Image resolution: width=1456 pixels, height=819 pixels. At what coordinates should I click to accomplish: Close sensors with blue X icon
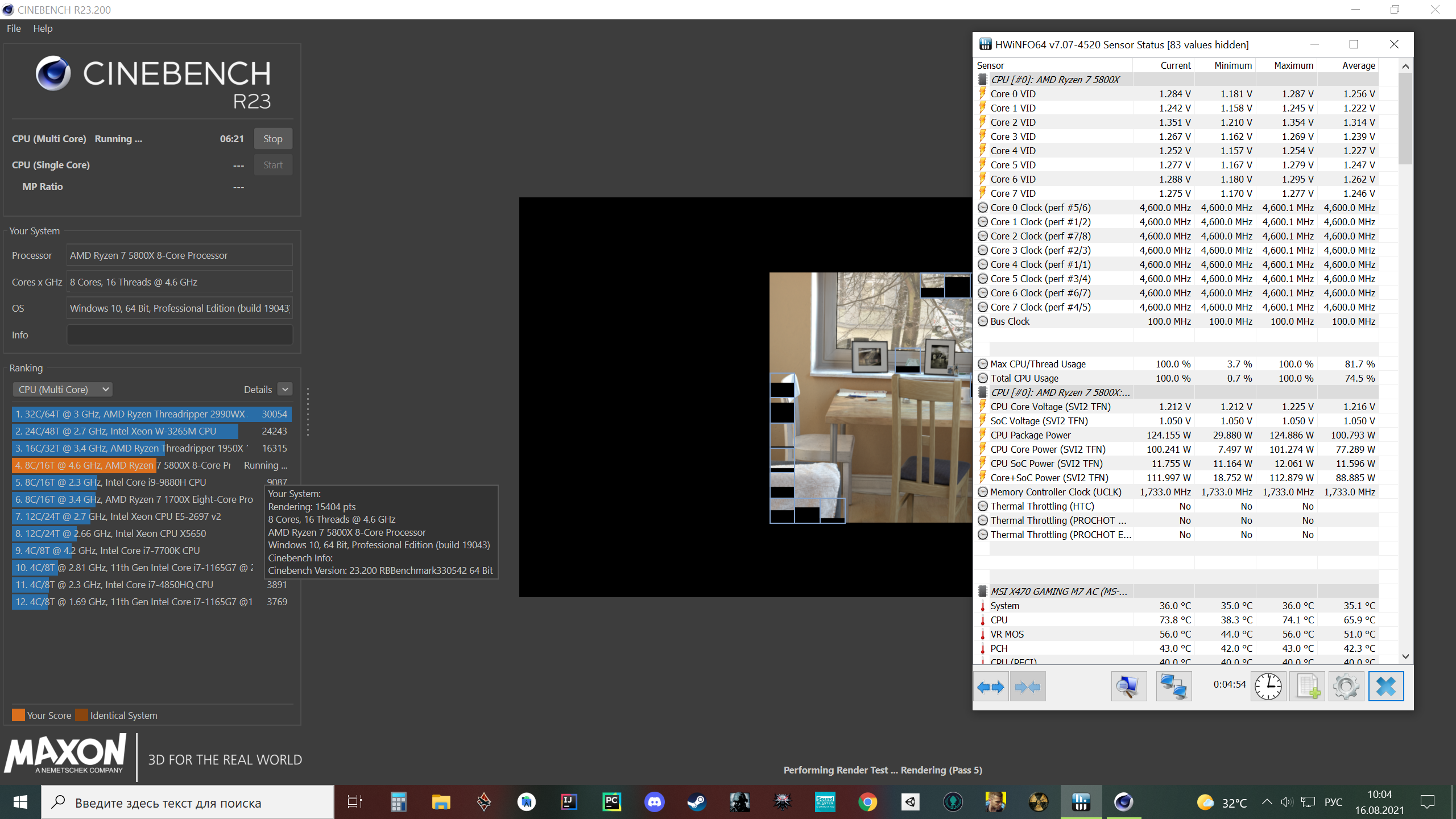coord(1385,687)
